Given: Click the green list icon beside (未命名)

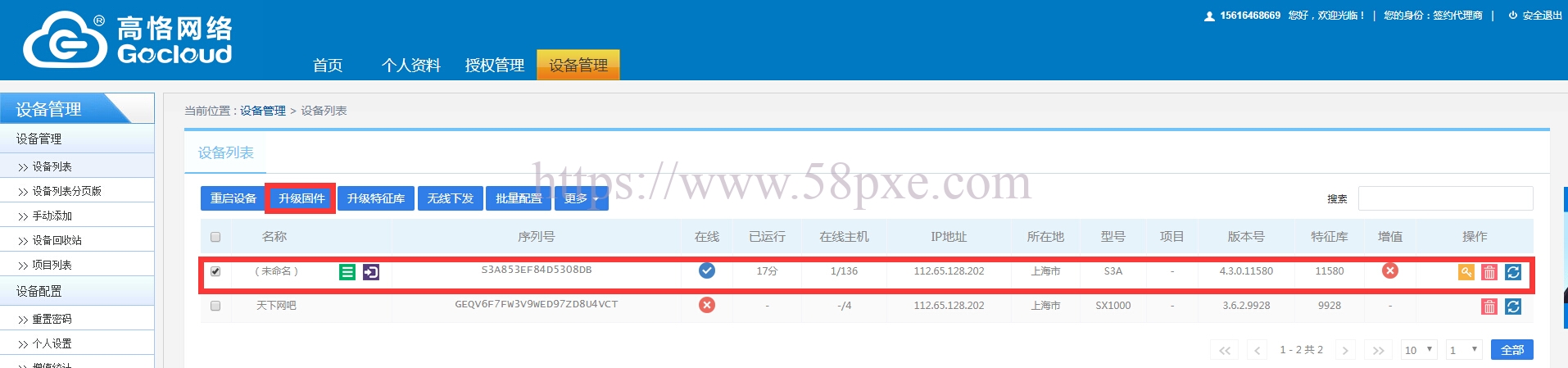Looking at the screenshot, I should (347, 272).
